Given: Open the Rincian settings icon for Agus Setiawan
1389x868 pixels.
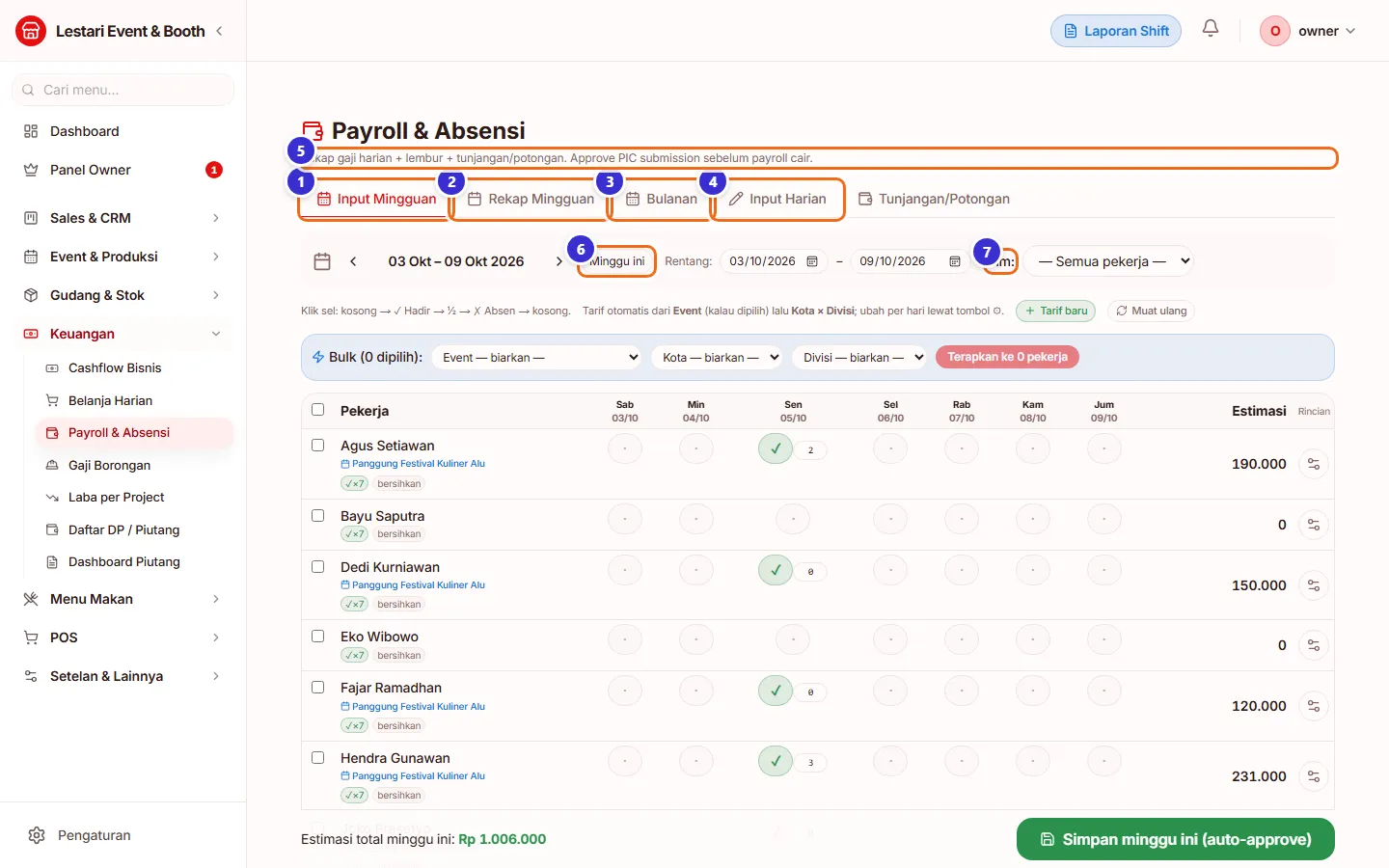Looking at the screenshot, I should click(x=1313, y=464).
